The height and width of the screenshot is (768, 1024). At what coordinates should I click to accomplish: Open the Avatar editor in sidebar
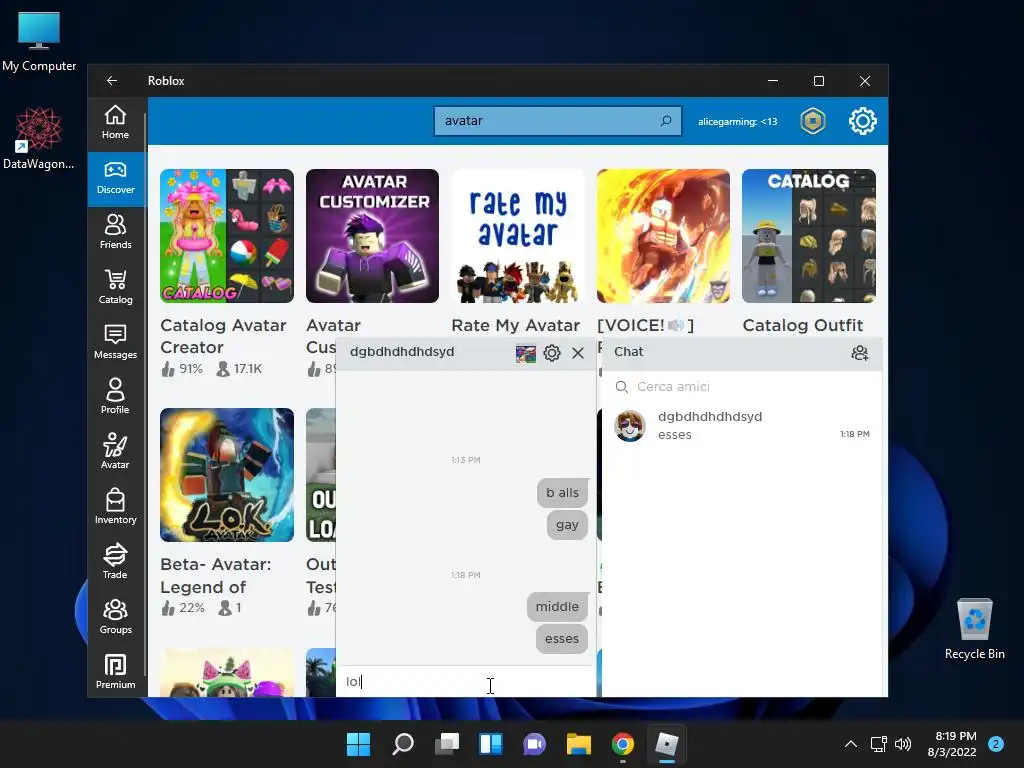[x=115, y=452]
